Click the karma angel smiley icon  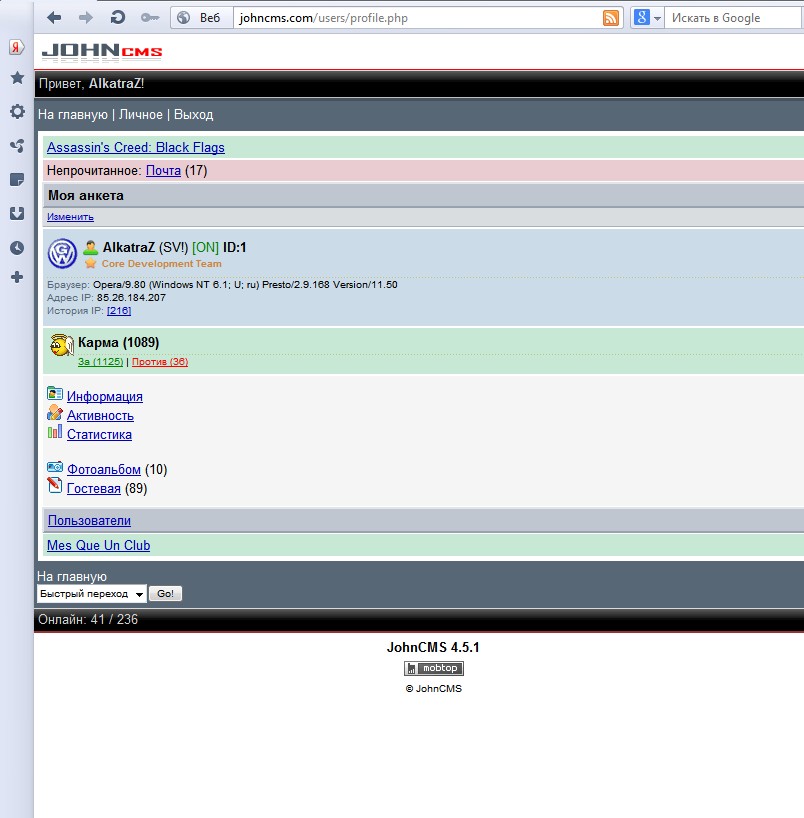click(x=62, y=345)
